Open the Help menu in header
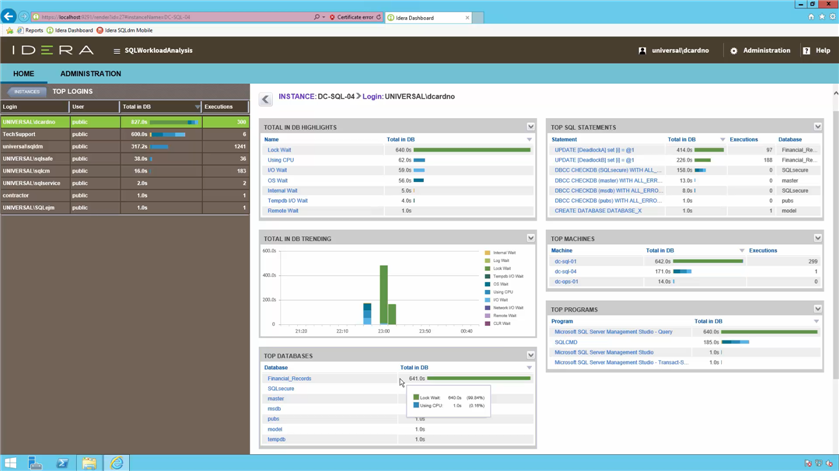This screenshot has height=471, width=839. pos(823,50)
